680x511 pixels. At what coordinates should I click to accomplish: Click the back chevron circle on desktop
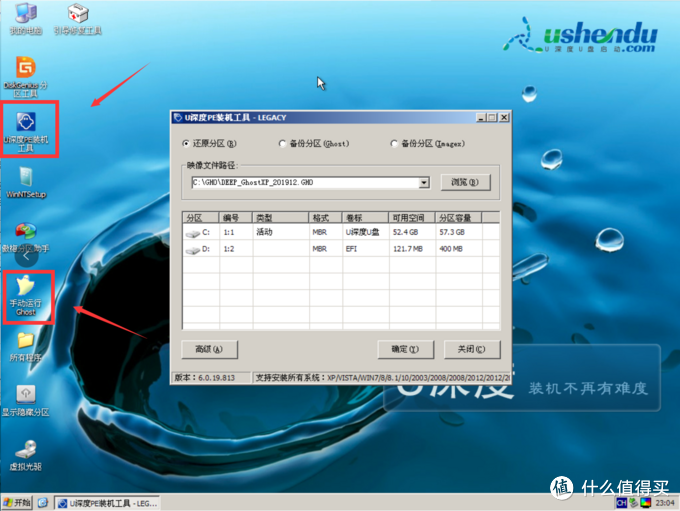click(26, 256)
